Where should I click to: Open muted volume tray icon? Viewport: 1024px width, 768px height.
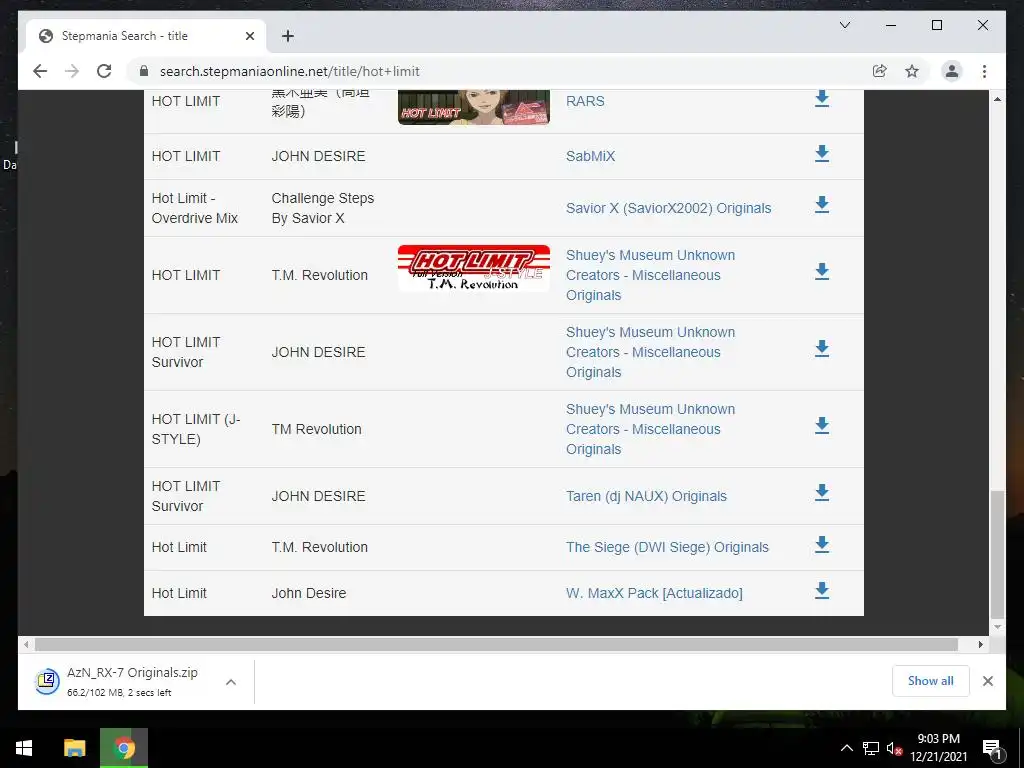(894, 748)
